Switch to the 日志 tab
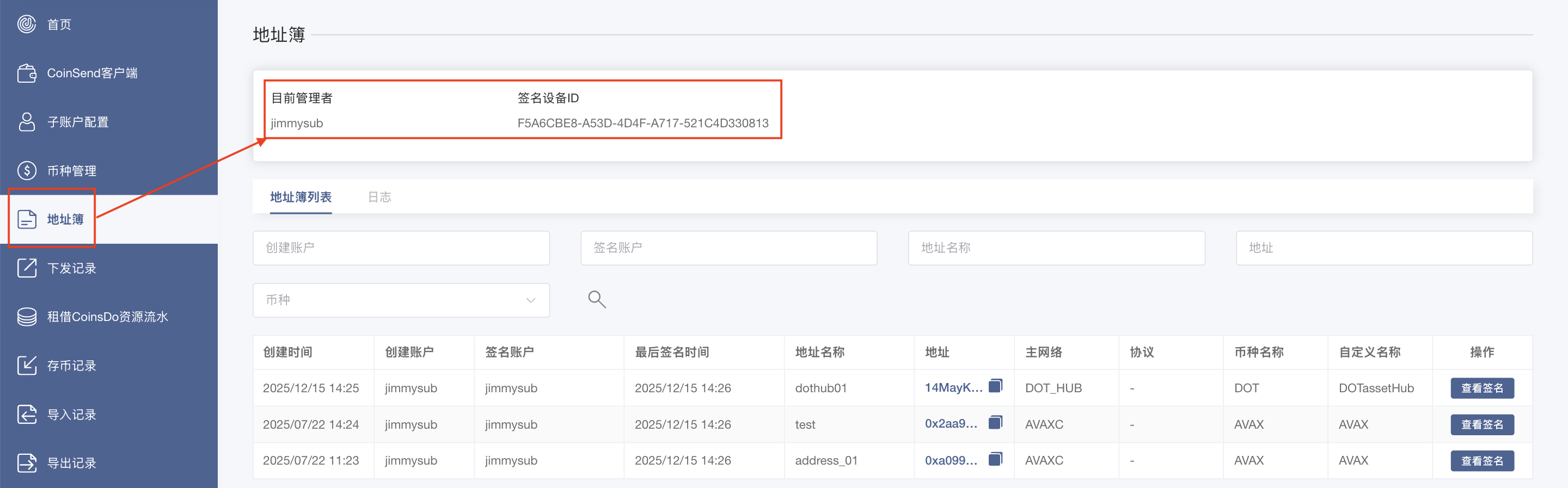1568x488 pixels. (x=379, y=197)
